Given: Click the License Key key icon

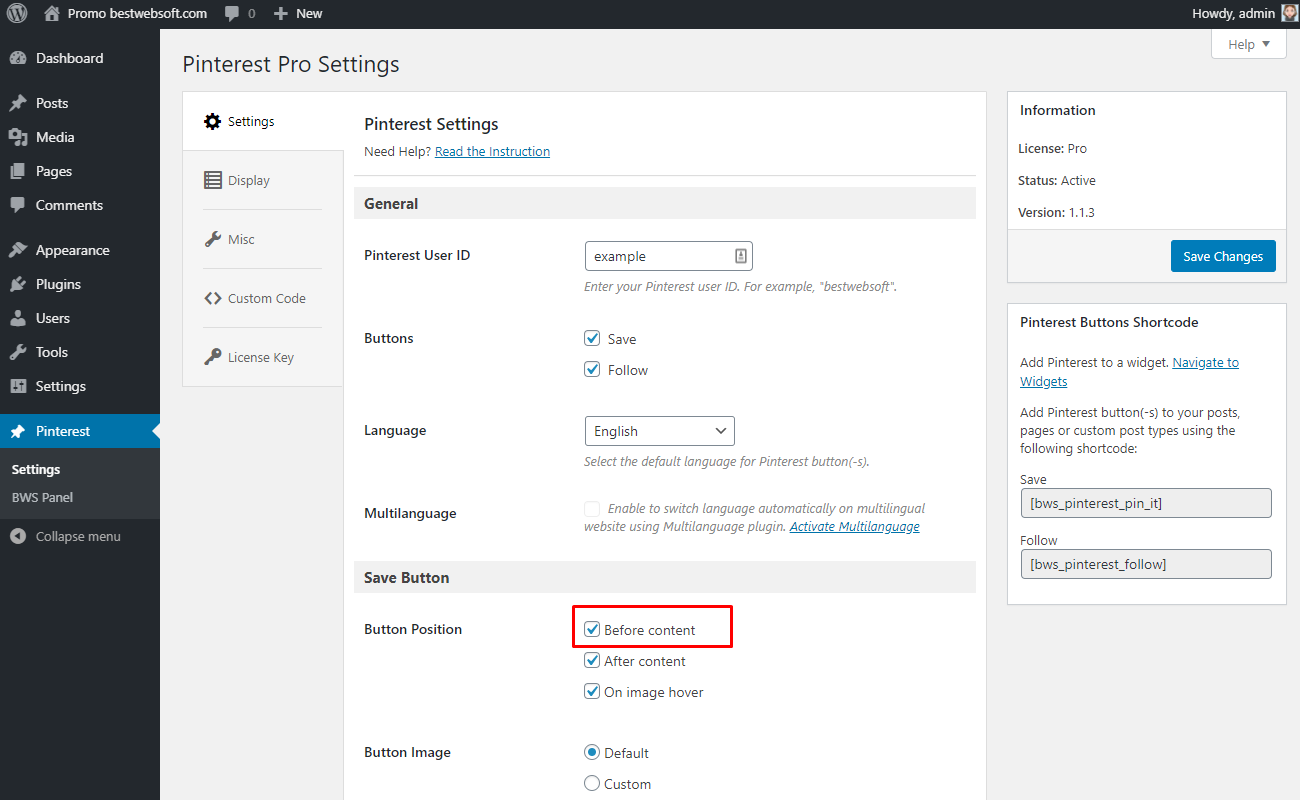Looking at the screenshot, I should pyautogui.click(x=212, y=357).
